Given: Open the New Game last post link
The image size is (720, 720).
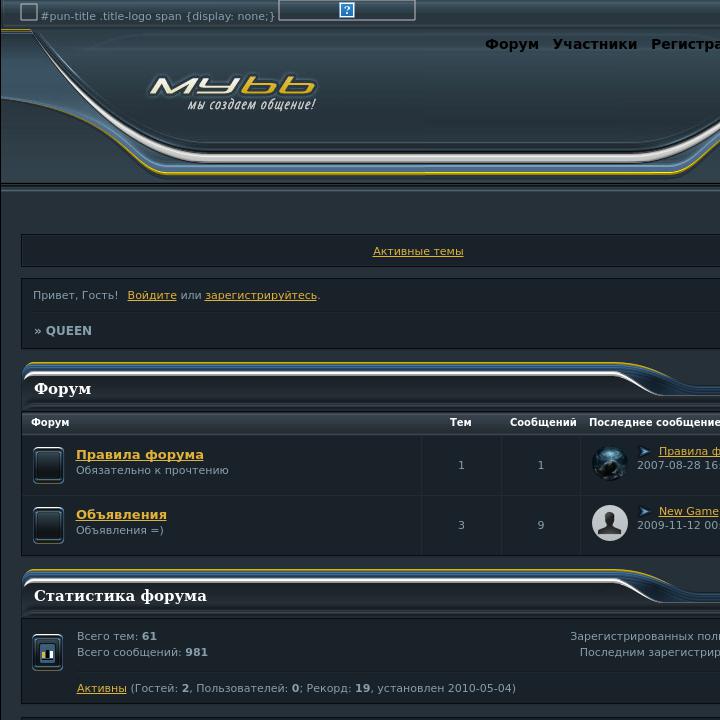Looking at the screenshot, I should pos(689,511).
